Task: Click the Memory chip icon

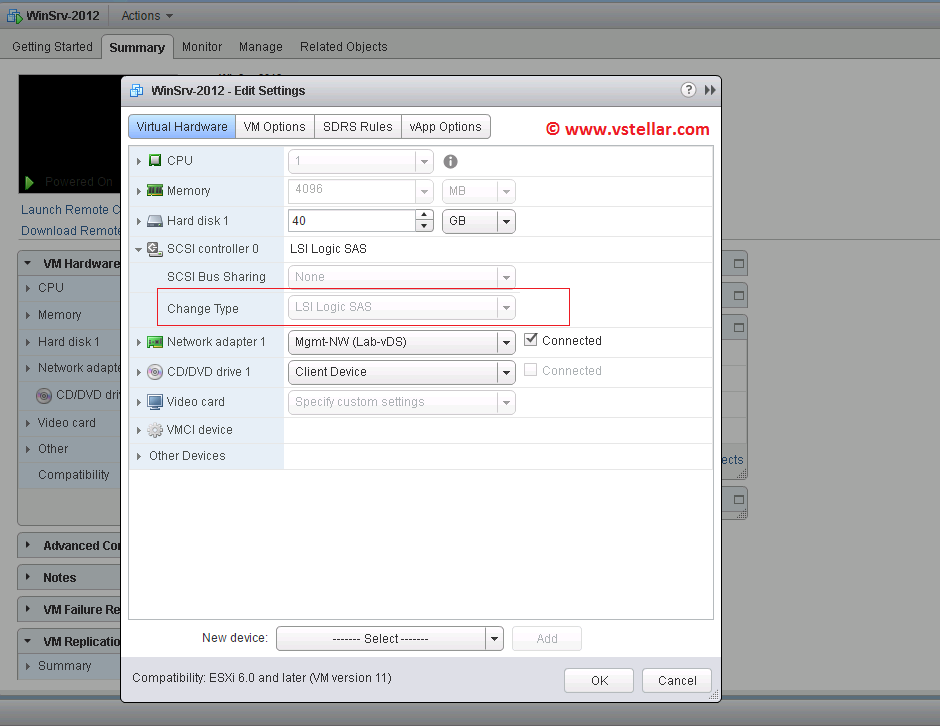Action: click(x=155, y=191)
